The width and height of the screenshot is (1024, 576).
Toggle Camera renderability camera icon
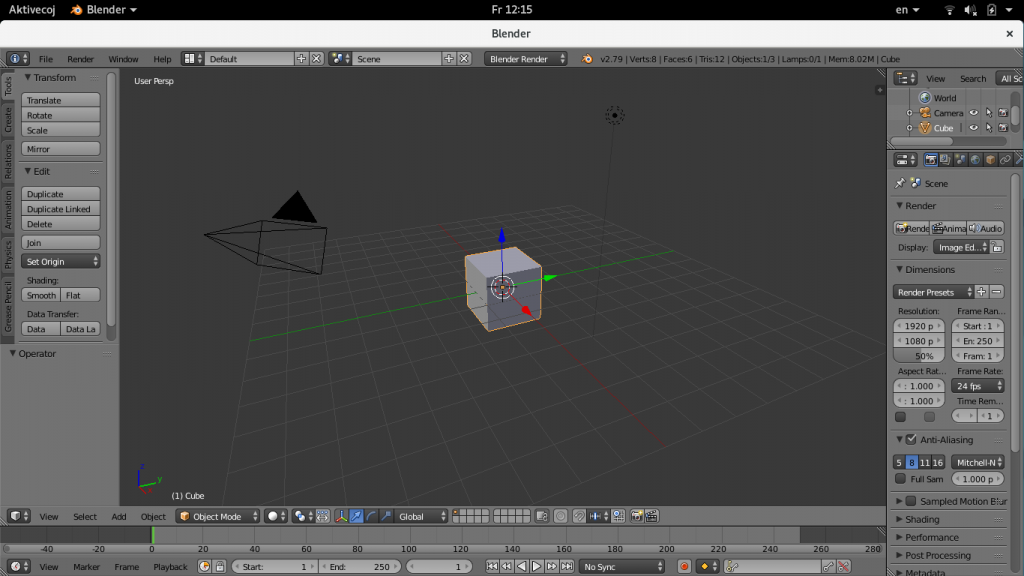pos(1004,113)
